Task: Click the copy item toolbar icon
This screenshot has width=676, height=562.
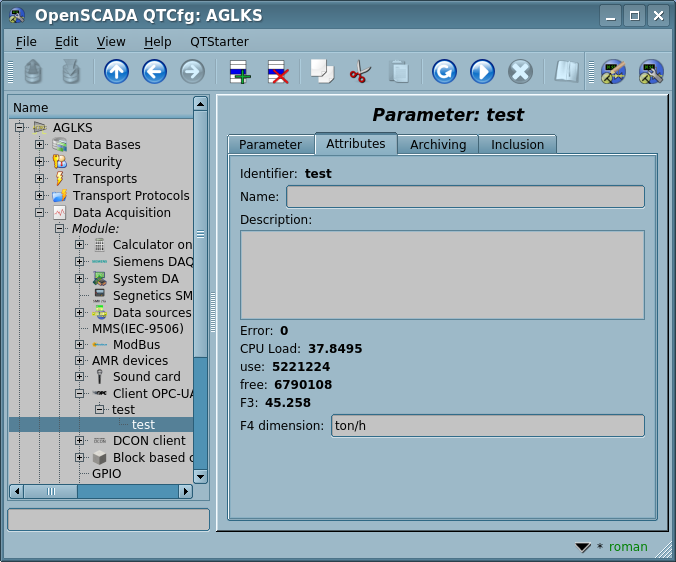Action: point(321,71)
